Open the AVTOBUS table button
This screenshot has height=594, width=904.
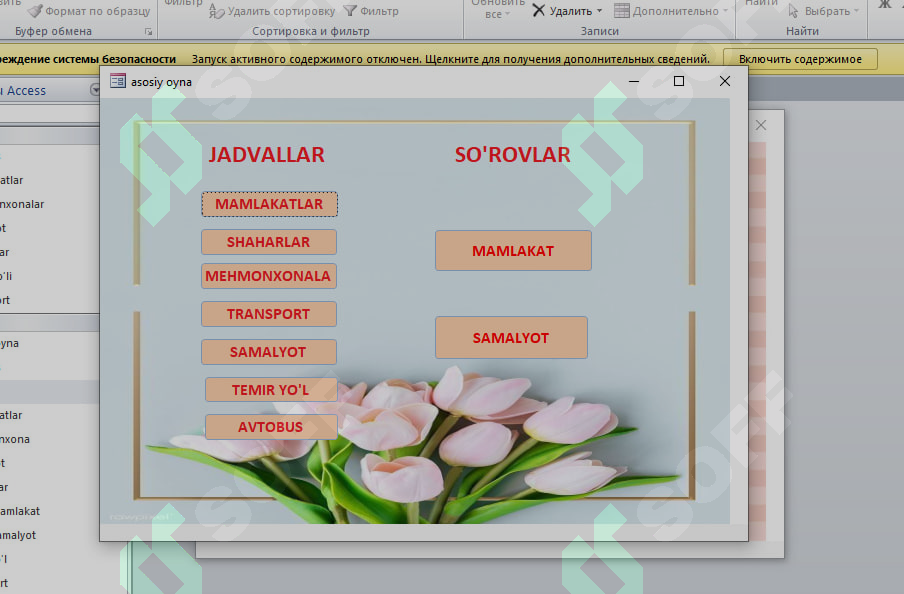(271, 427)
